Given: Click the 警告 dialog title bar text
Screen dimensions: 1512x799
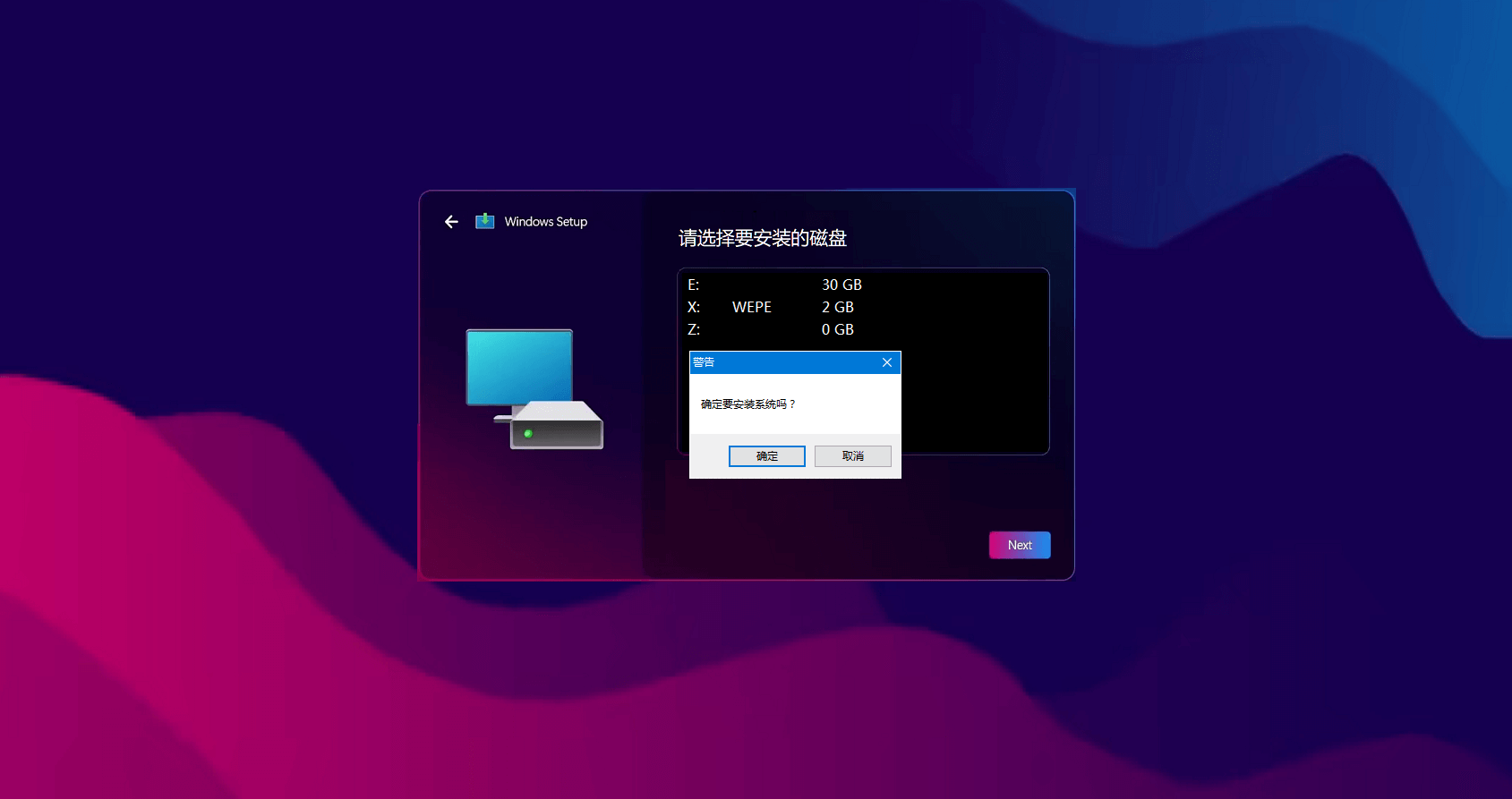Looking at the screenshot, I should [704, 362].
